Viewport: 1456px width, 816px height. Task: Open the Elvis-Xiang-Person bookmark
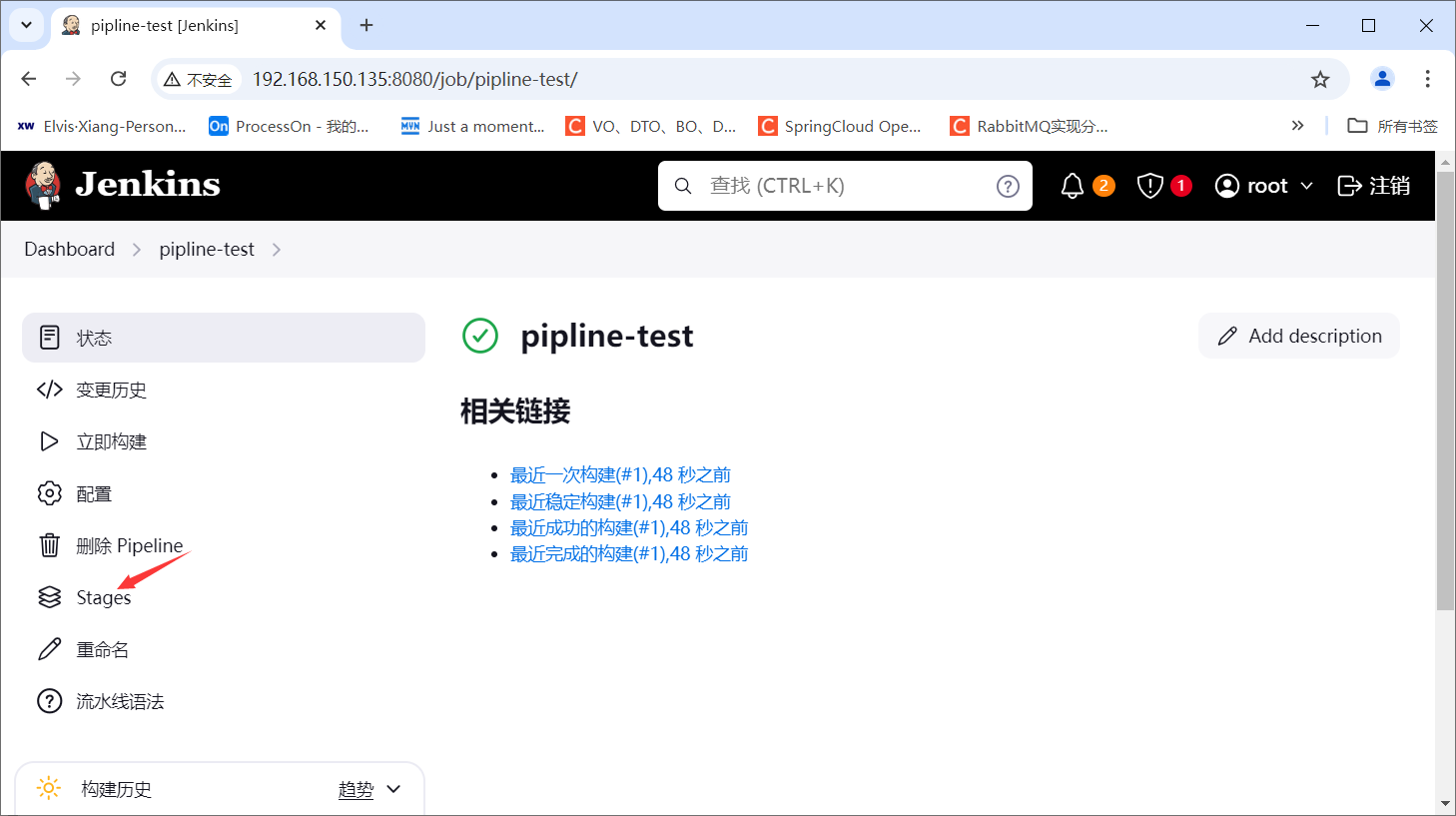102,126
